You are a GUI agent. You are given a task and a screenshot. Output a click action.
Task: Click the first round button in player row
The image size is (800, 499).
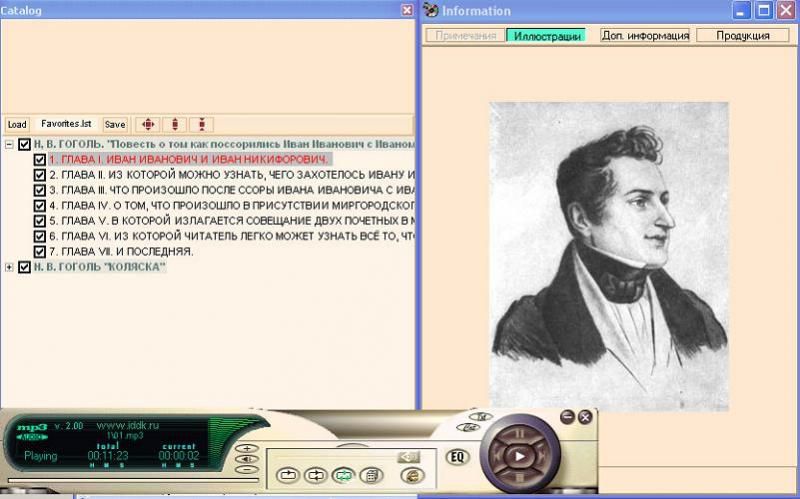pos(289,475)
